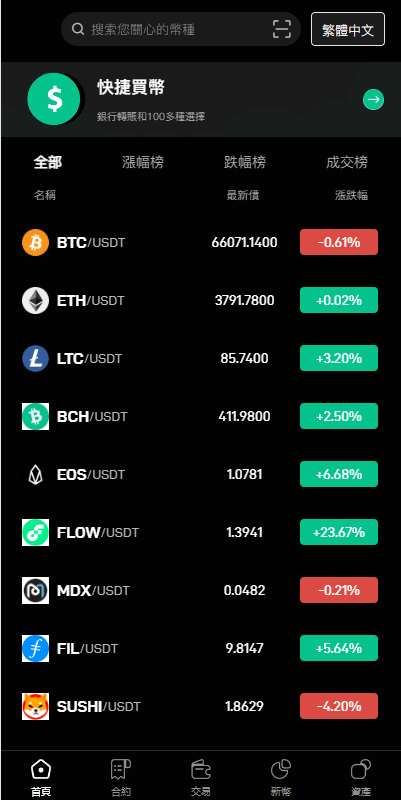The image size is (401, 800).
Task: Open the 繁體中文 language selector
Action: click(348, 30)
